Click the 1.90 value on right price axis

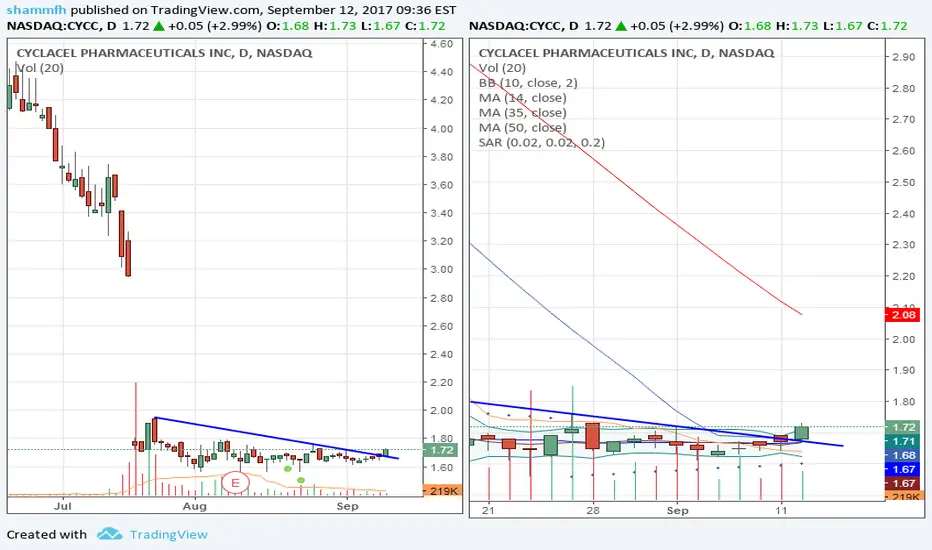(903, 370)
